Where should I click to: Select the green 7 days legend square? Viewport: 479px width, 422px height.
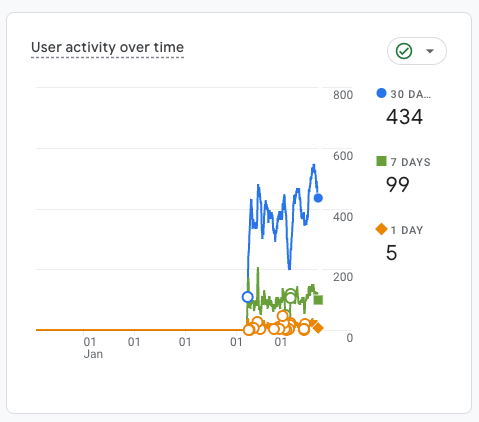click(x=381, y=161)
